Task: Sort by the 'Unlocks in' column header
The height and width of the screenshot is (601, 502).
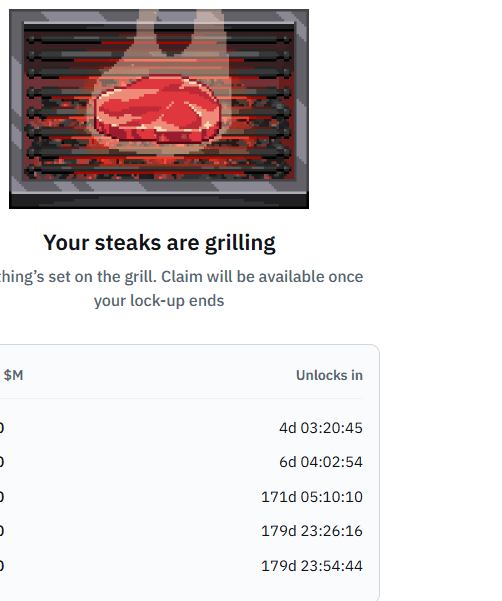Action: pyautogui.click(x=329, y=375)
